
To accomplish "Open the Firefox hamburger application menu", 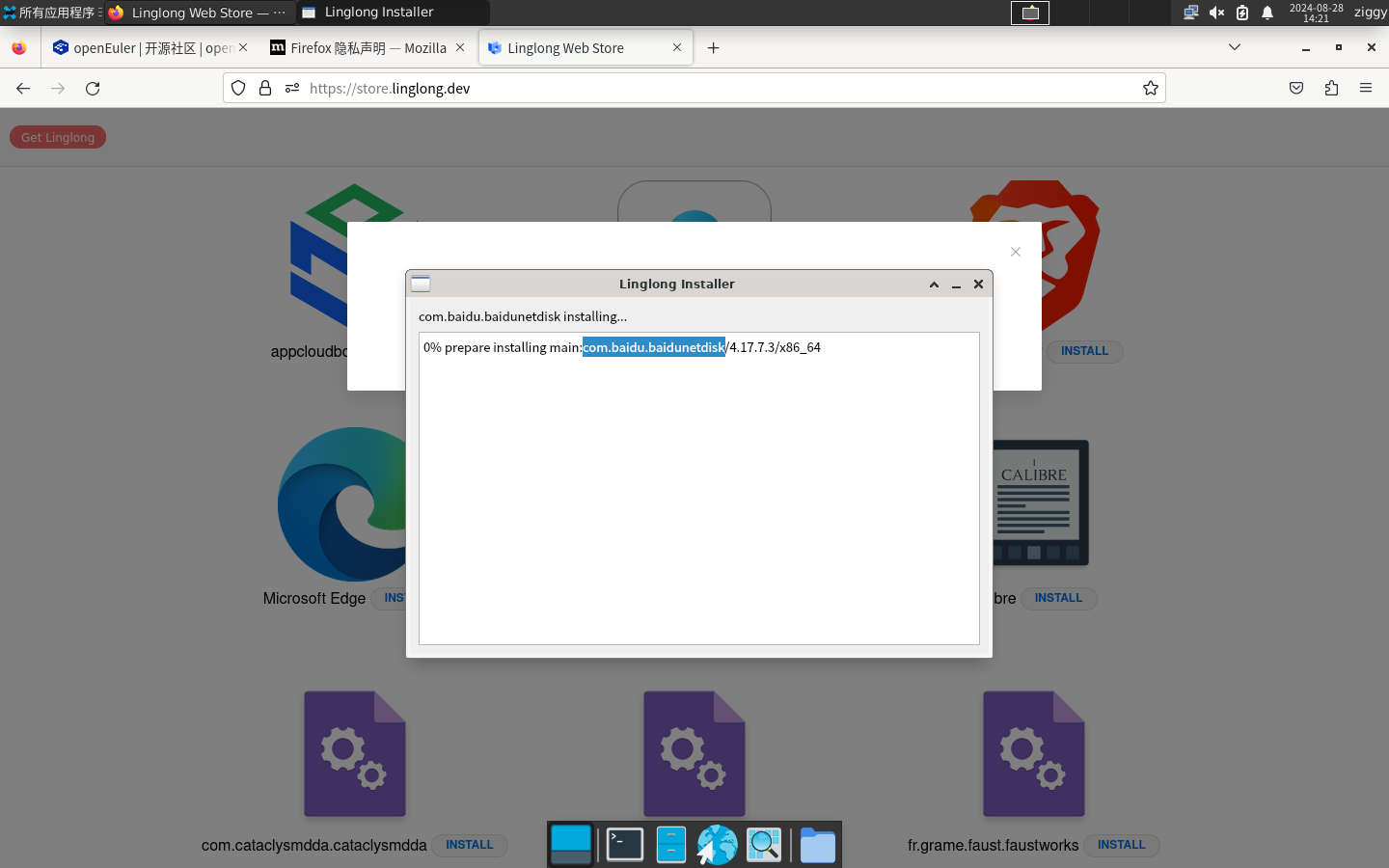I will point(1366,88).
